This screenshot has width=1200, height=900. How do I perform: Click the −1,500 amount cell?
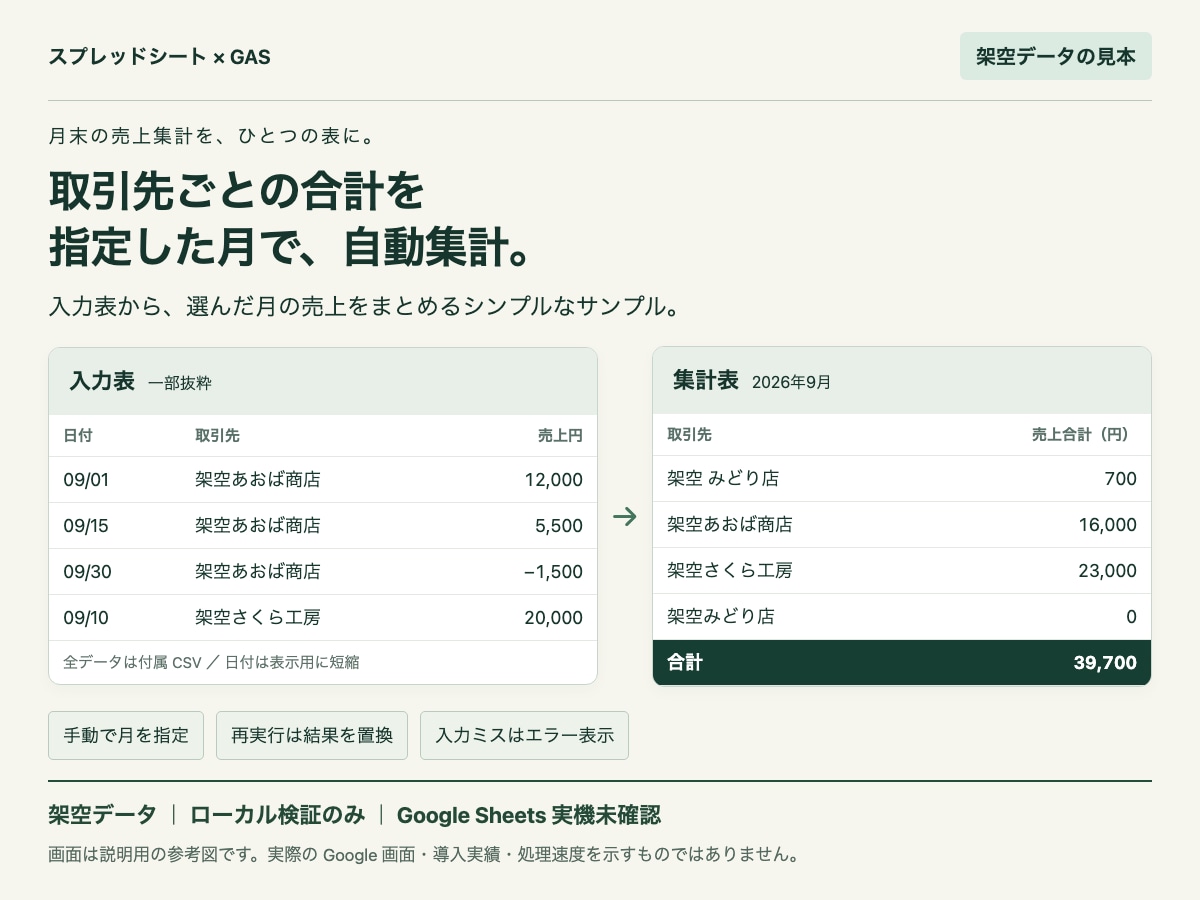553,572
